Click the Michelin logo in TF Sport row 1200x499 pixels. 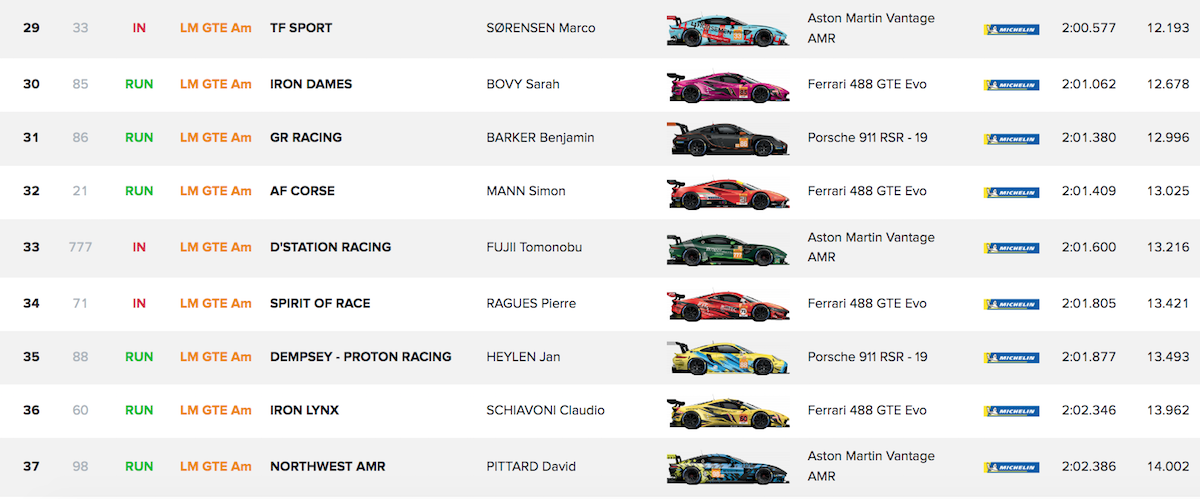click(x=1011, y=29)
